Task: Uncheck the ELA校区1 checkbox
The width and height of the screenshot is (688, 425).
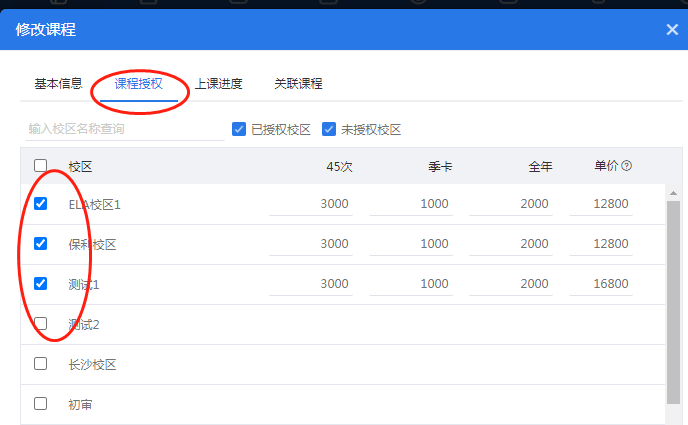Action: point(40,204)
